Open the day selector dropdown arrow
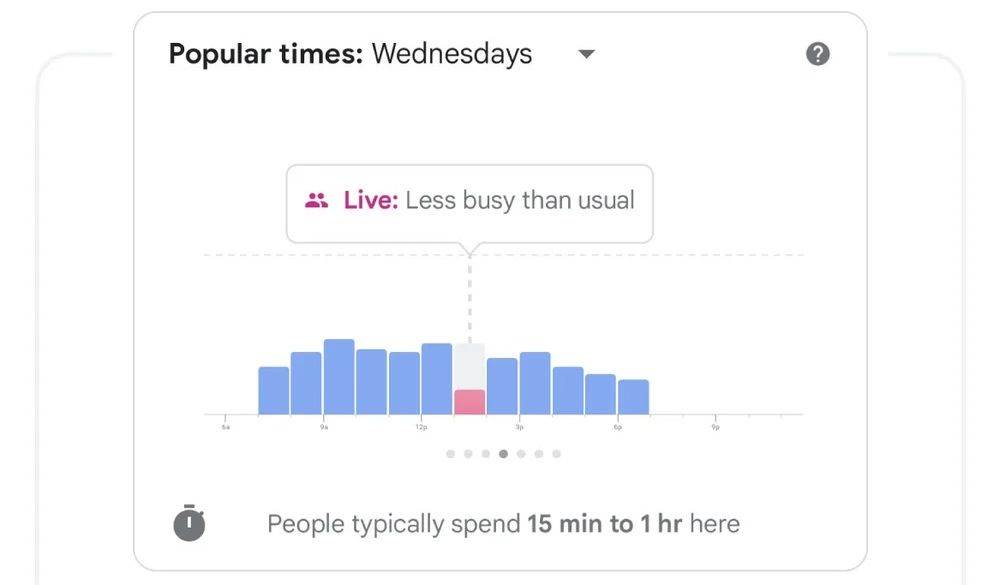 [x=585, y=55]
